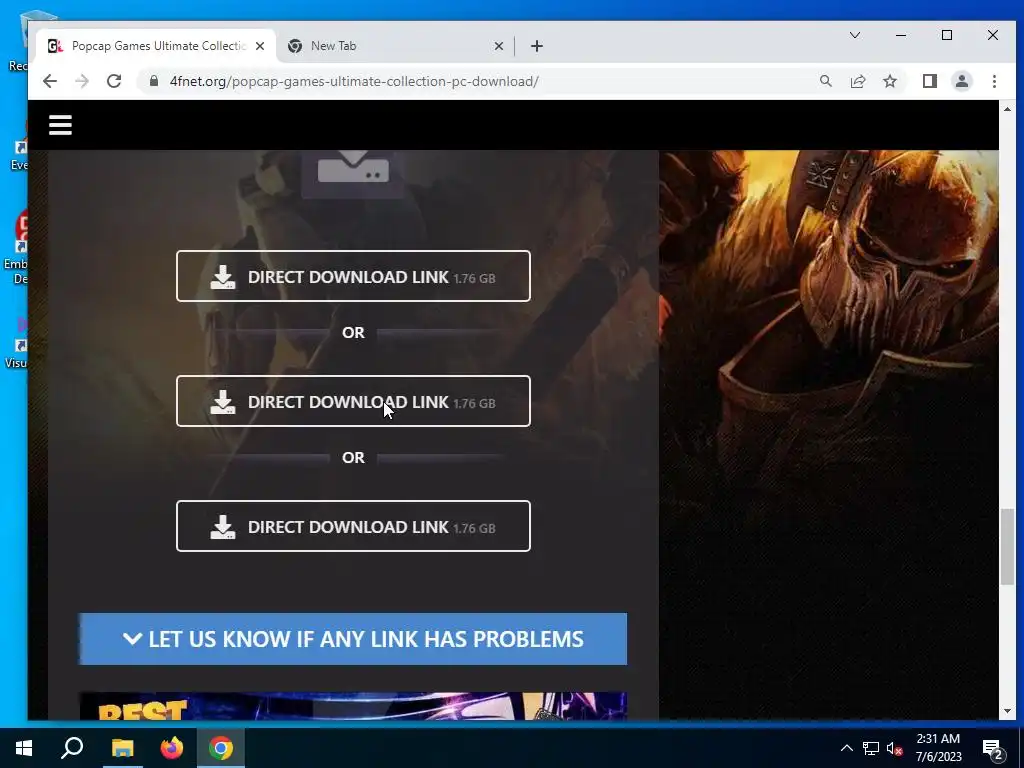Open File Explorer from taskbar

point(122,748)
